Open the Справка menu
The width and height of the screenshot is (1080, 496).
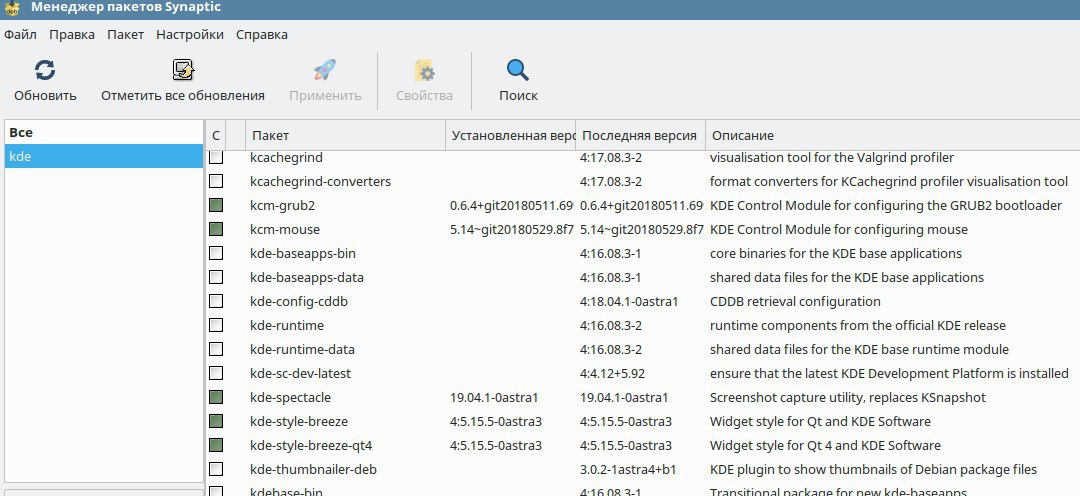pos(262,34)
